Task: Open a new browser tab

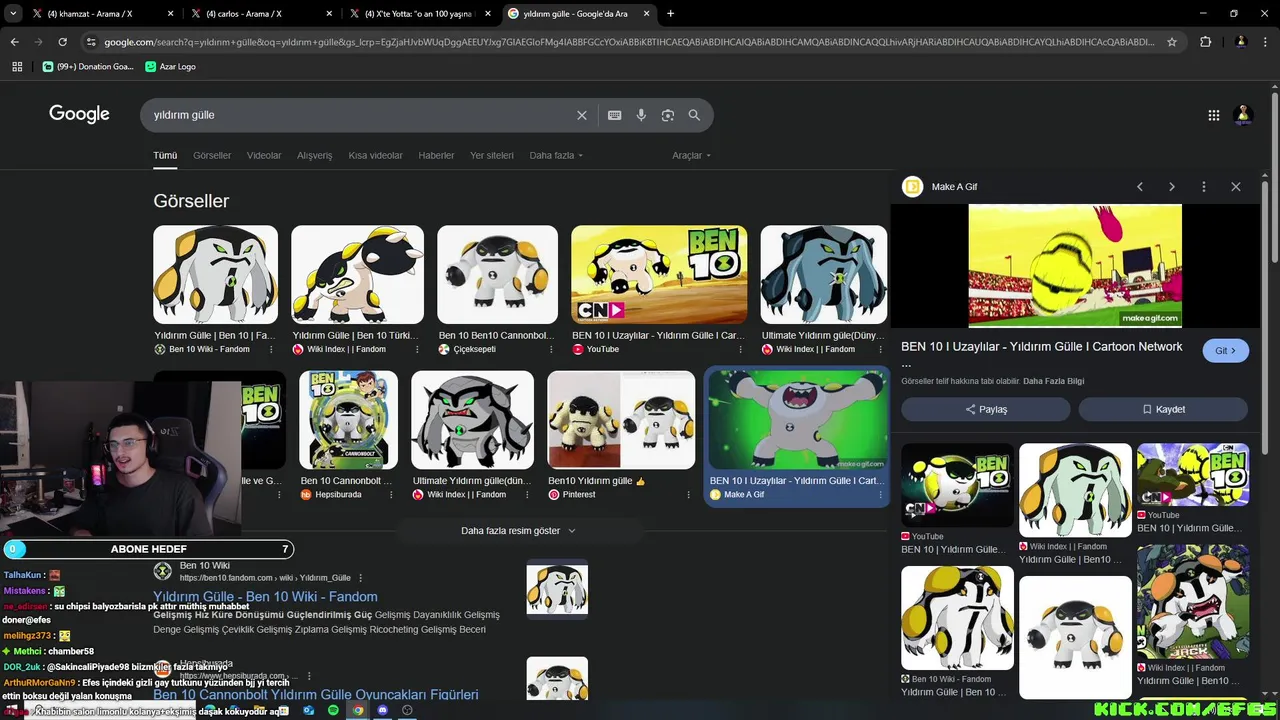Action: (670, 14)
